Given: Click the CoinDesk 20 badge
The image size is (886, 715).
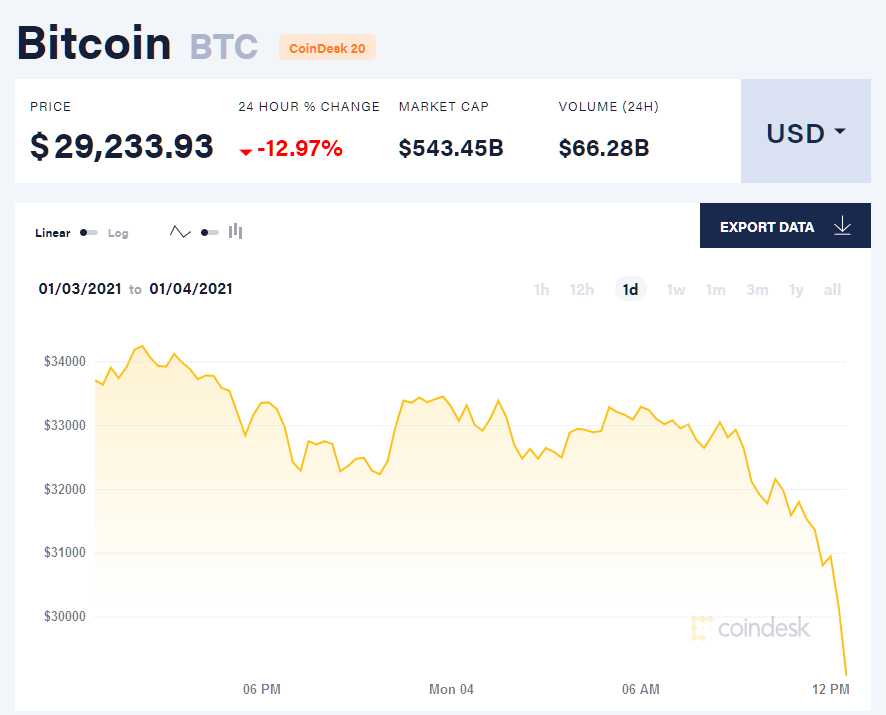Looking at the screenshot, I should [x=327, y=47].
